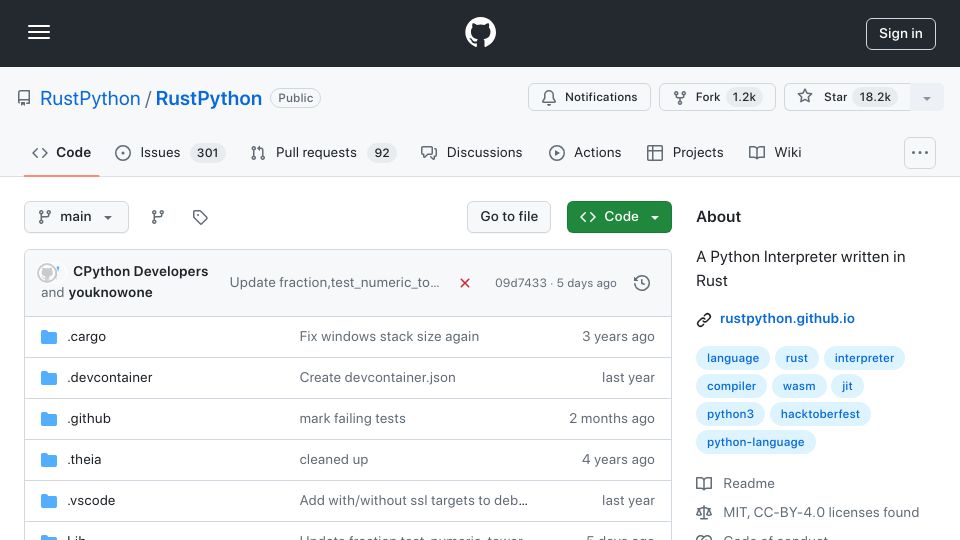The width and height of the screenshot is (960, 540).
Task: Select the interpreter topic tag
Action: pos(864,358)
